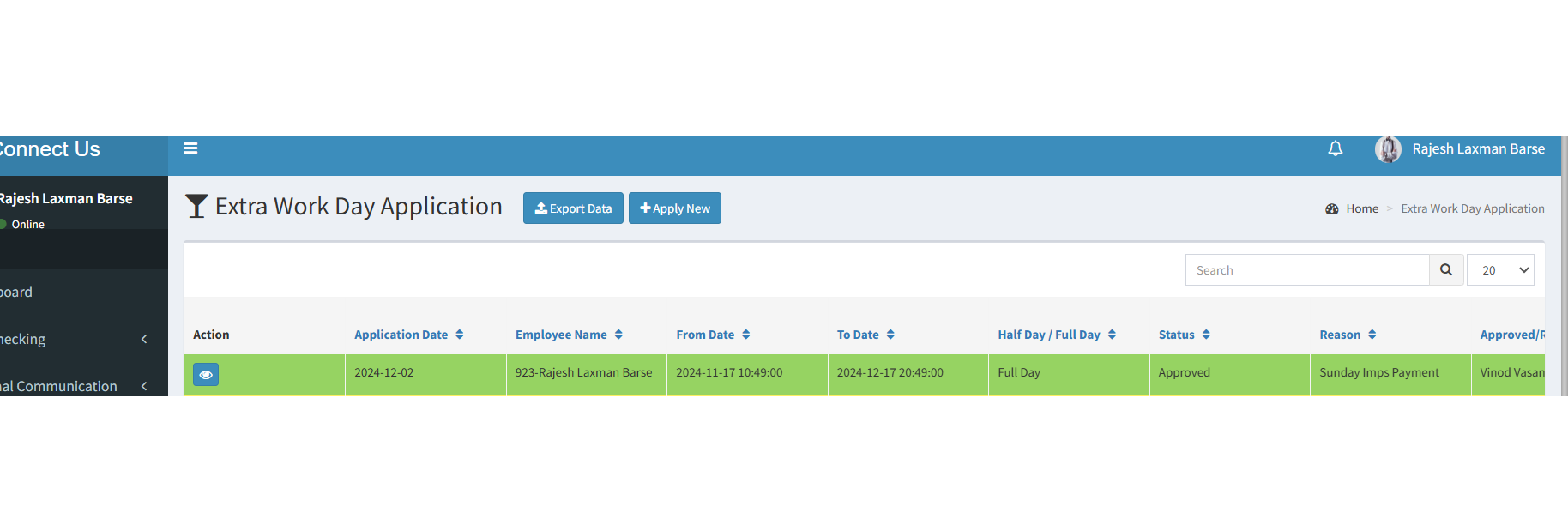1568x531 pixels.
Task: Sort by From Date
Action: pos(713,335)
